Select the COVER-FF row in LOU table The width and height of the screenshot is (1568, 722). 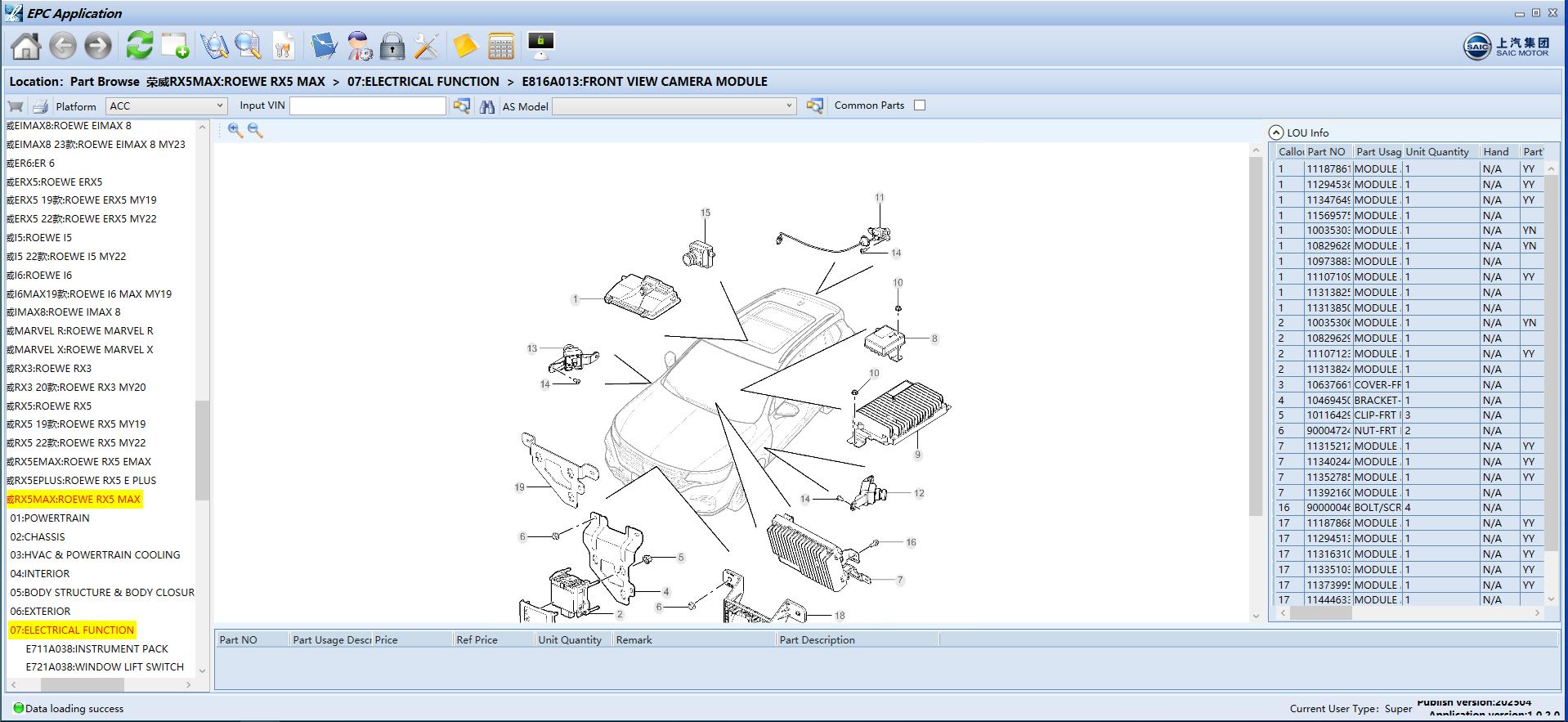coord(1409,384)
